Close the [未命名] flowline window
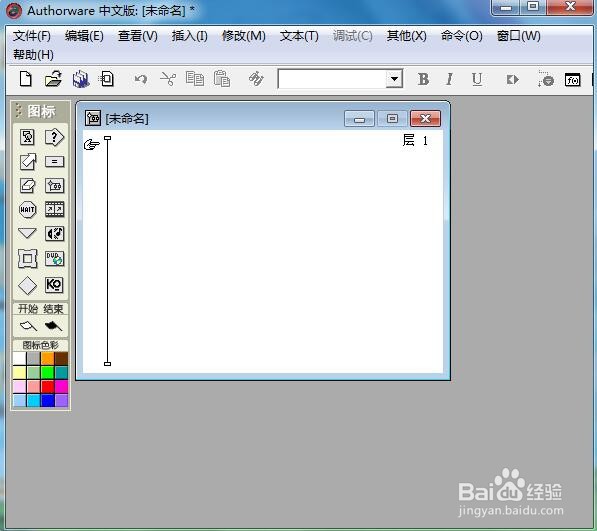The height and width of the screenshot is (531, 597). pos(425,119)
